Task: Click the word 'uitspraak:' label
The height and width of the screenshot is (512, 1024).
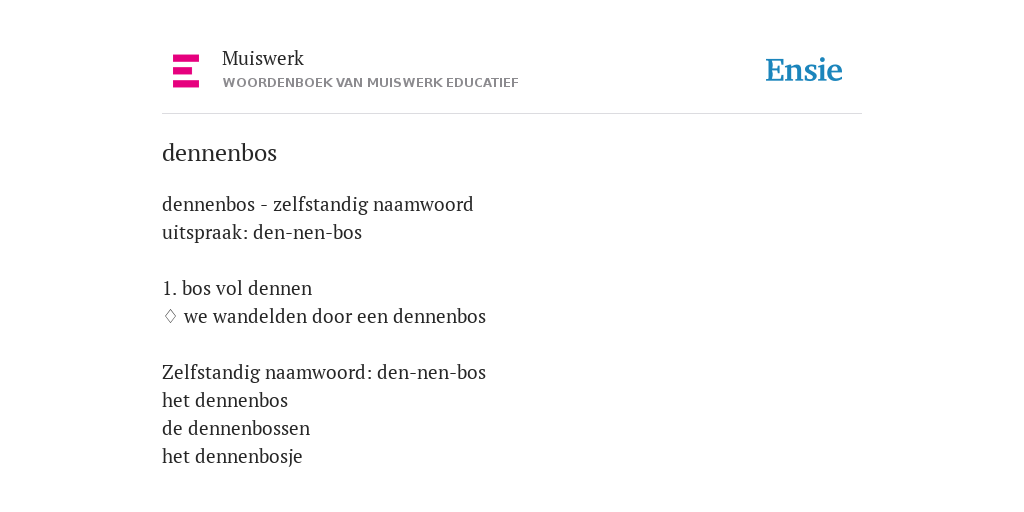Action: [205, 232]
